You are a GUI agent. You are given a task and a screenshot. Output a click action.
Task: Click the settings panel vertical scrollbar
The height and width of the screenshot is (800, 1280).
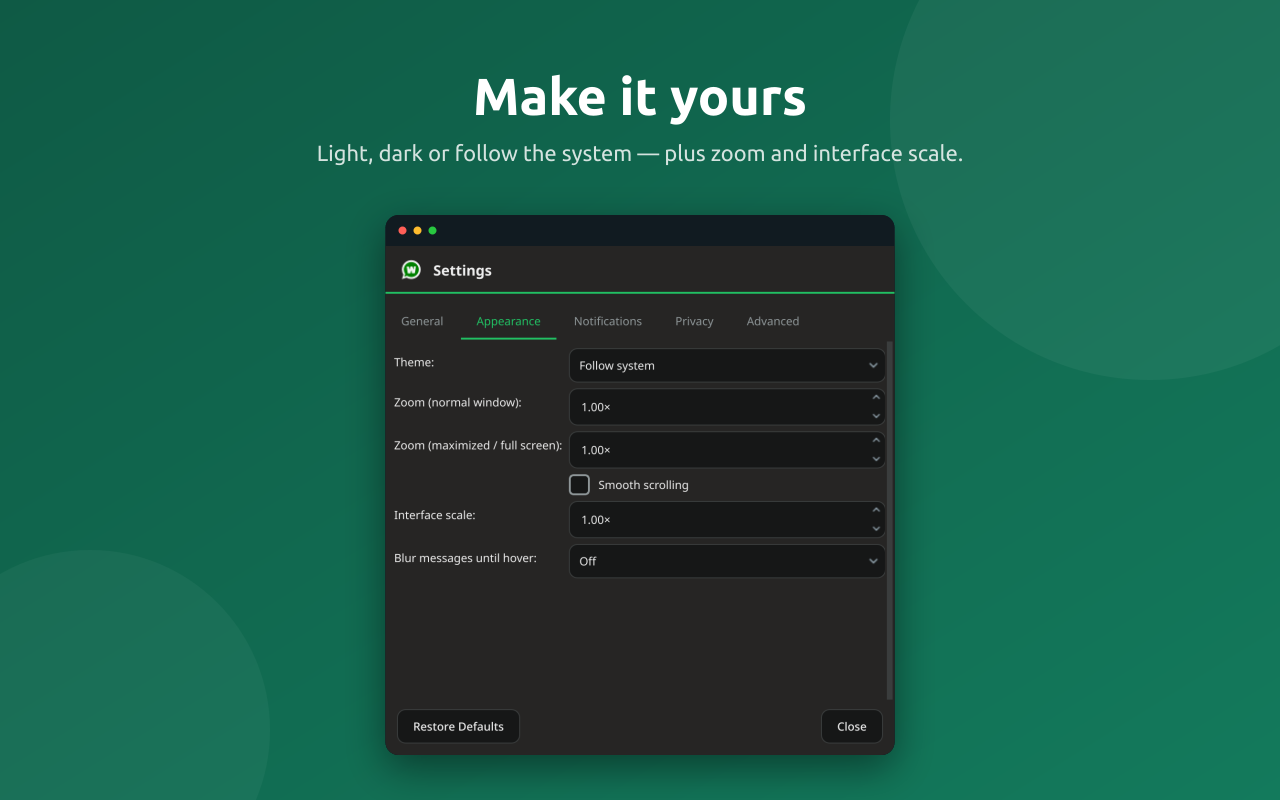[x=890, y=520]
